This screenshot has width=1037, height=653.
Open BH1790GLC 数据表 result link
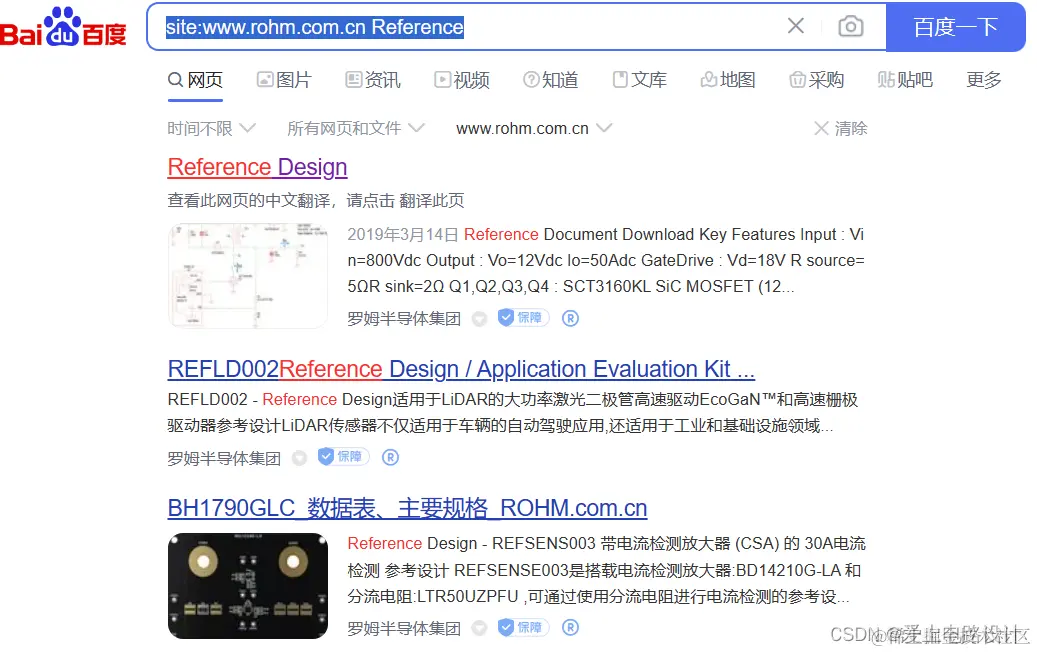pos(407,508)
